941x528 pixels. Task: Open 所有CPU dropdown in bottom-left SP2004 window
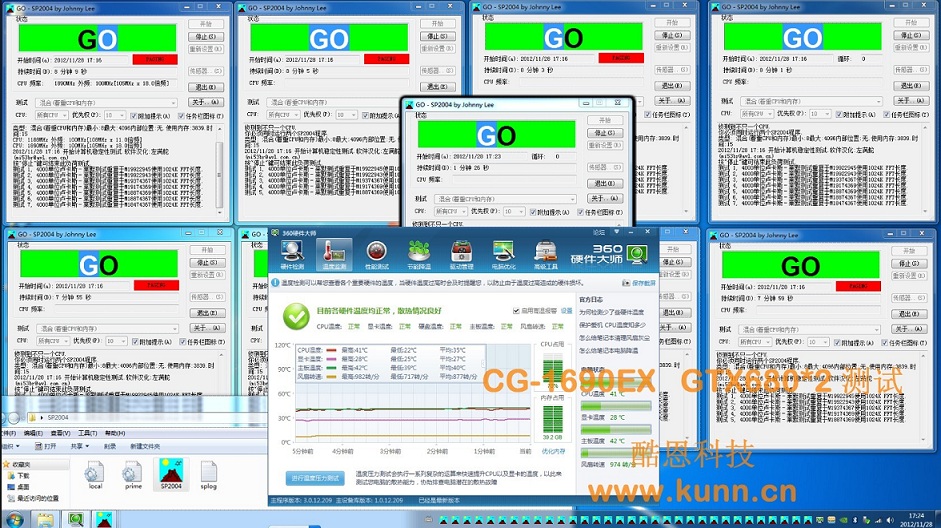[x=53, y=341]
